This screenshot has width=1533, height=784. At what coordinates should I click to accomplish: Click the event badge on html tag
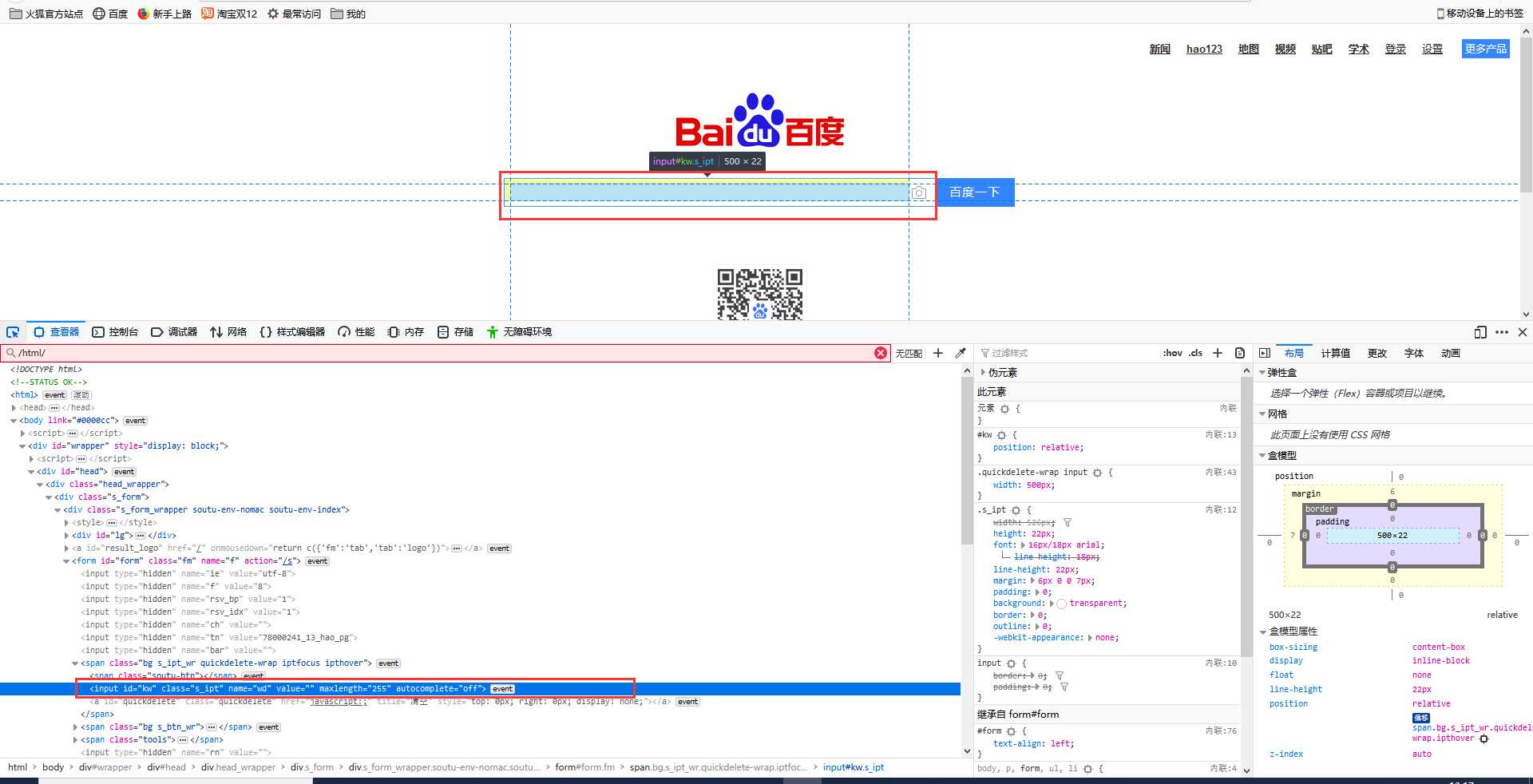55,395
